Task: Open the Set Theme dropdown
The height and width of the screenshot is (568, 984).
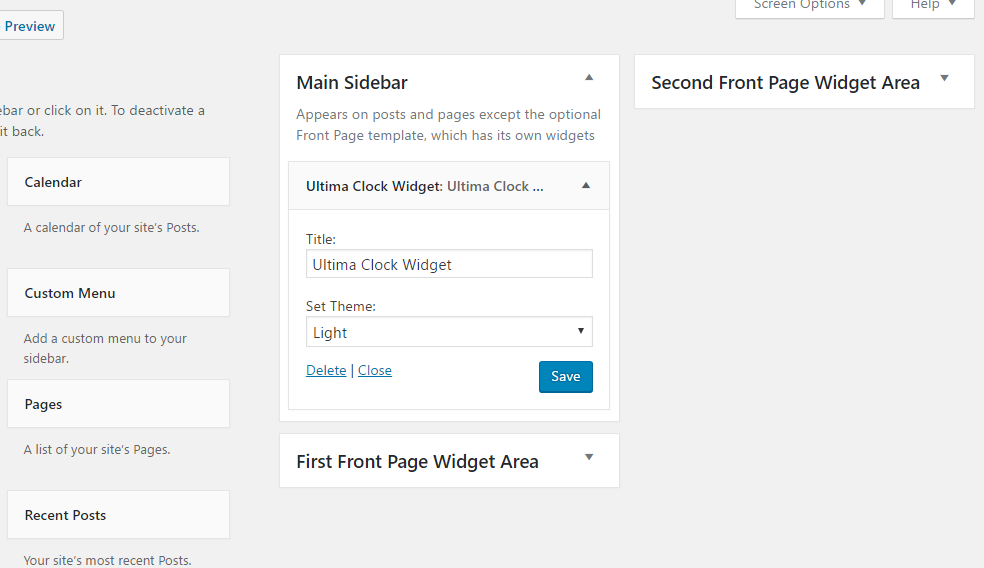Action: click(449, 332)
